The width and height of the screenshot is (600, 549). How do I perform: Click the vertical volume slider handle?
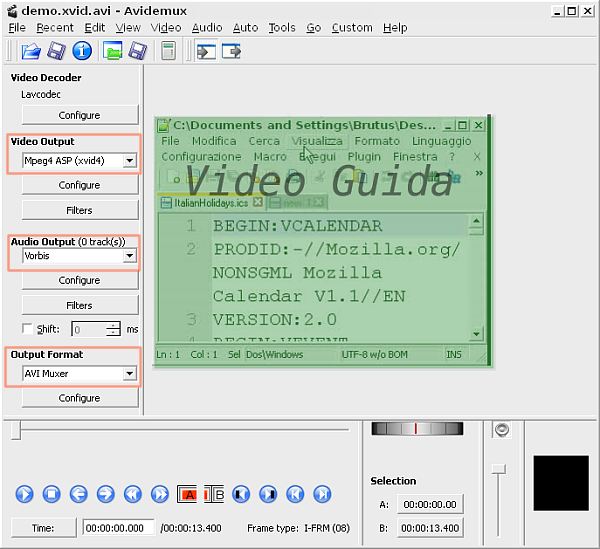(x=500, y=469)
